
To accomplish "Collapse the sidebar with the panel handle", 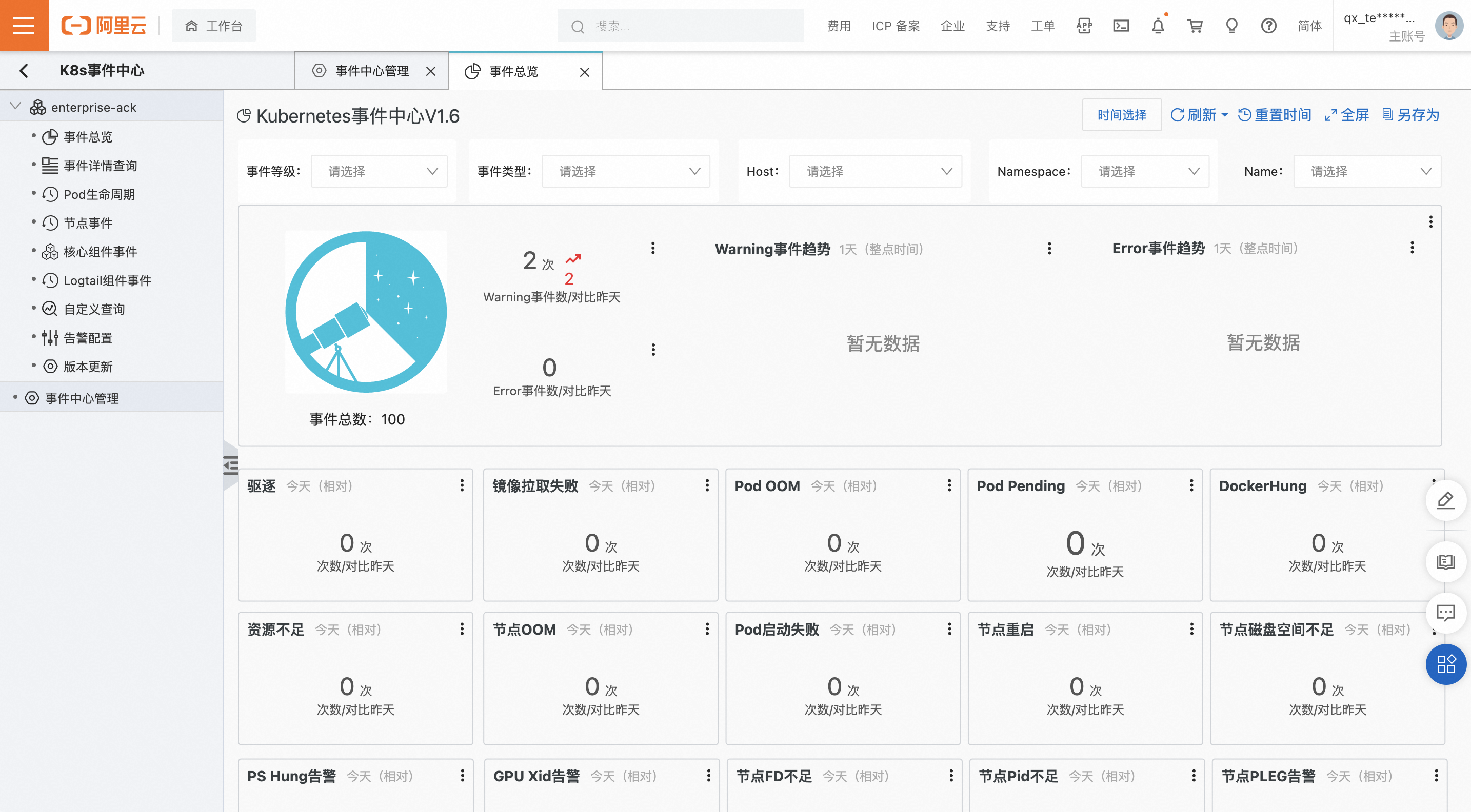I will click(x=231, y=465).
